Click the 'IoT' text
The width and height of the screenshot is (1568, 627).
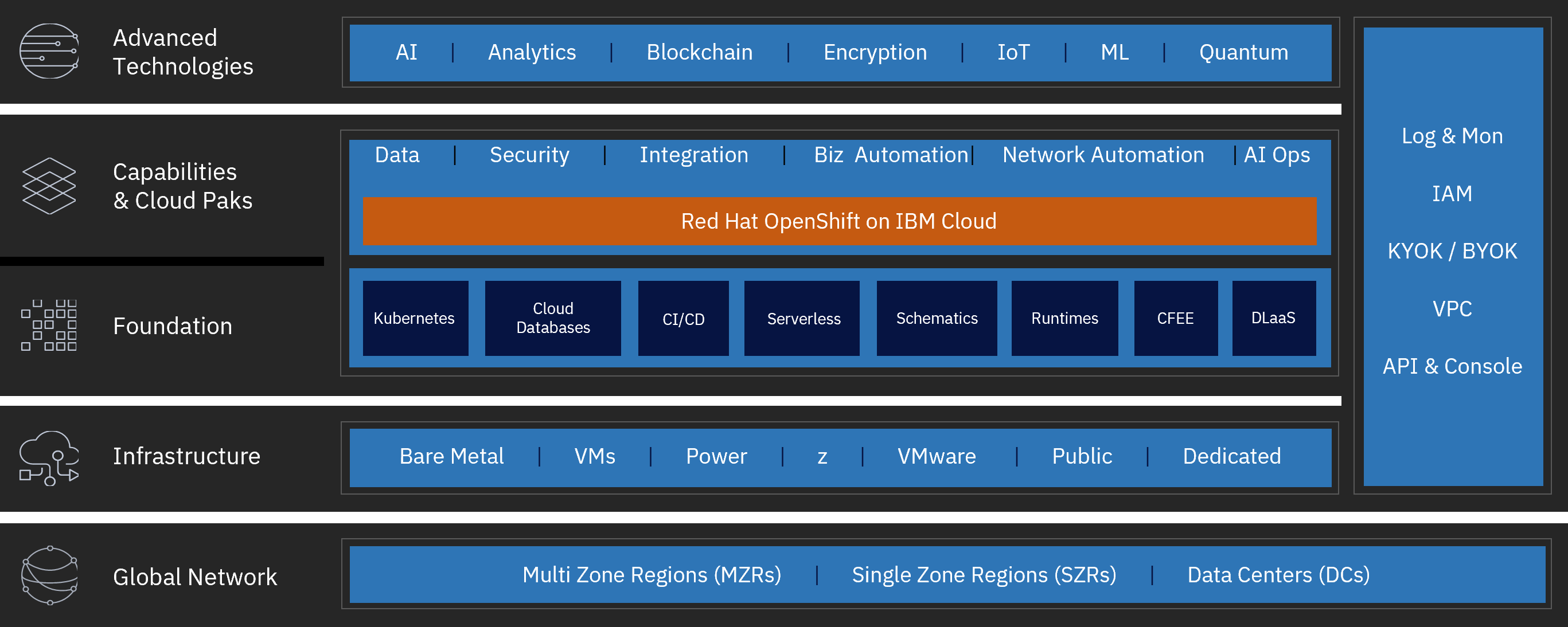[x=1013, y=52]
